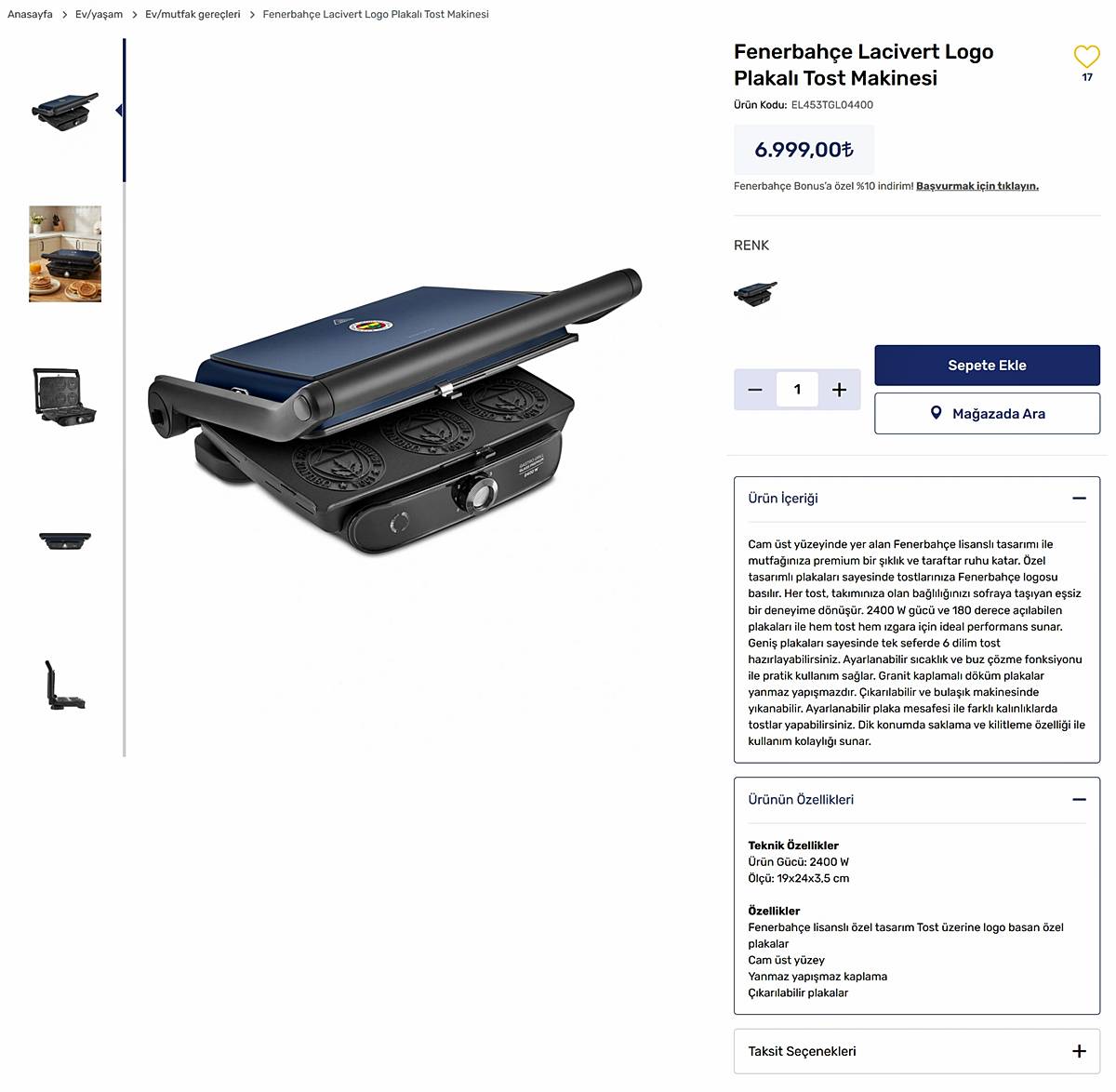Image resolution: width=1116 pixels, height=1092 pixels.
Task: Select the first product thumbnail
Action: 65,111
